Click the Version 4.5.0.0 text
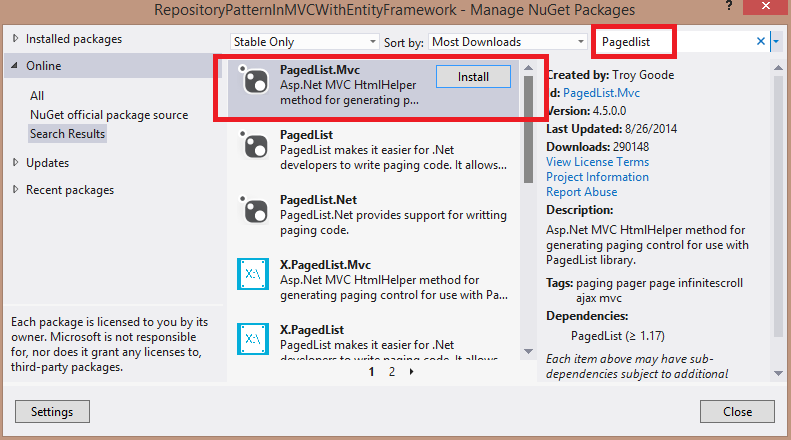Image resolution: width=791 pixels, height=440 pixels. pos(586,111)
